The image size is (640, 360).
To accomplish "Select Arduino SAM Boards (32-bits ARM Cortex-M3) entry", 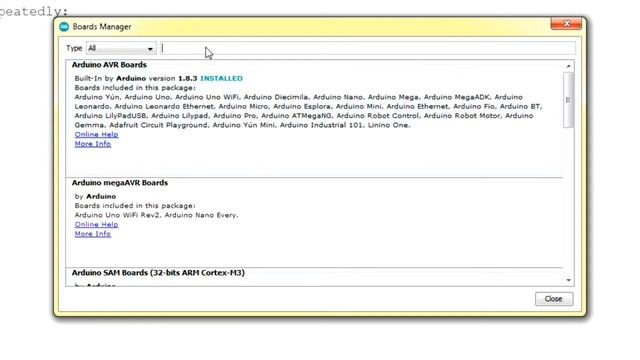I will 158,273.
